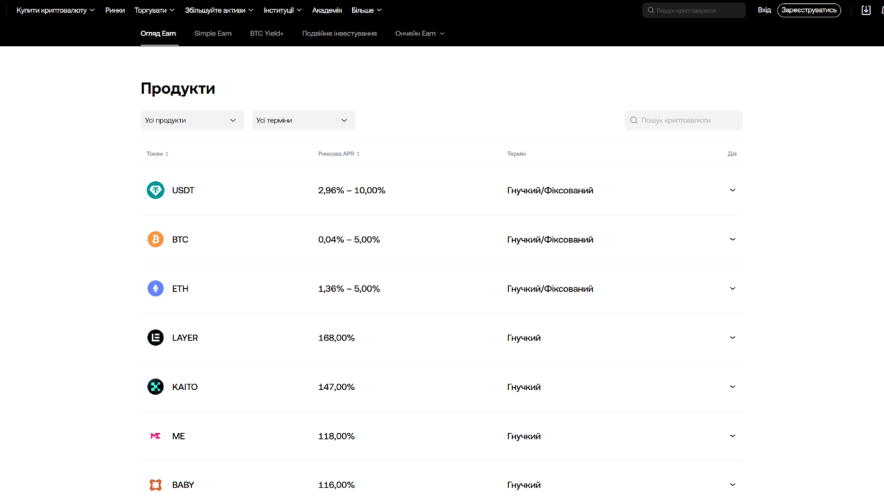Sort products by Ринкова APR column
The height and width of the screenshot is (498, 884).
[338, 154]
